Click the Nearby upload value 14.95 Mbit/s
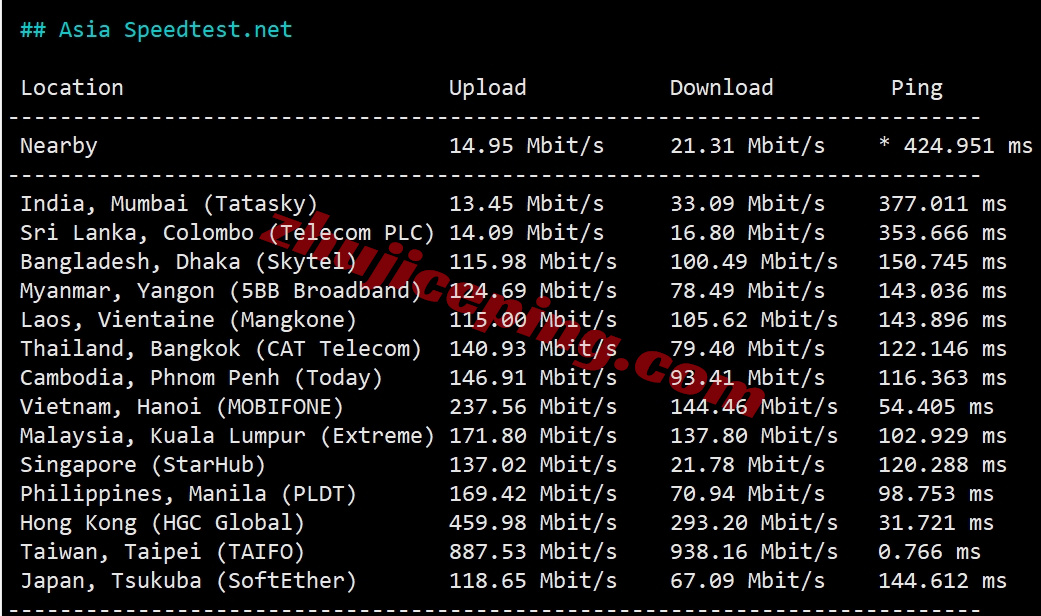 pos(526,146)
